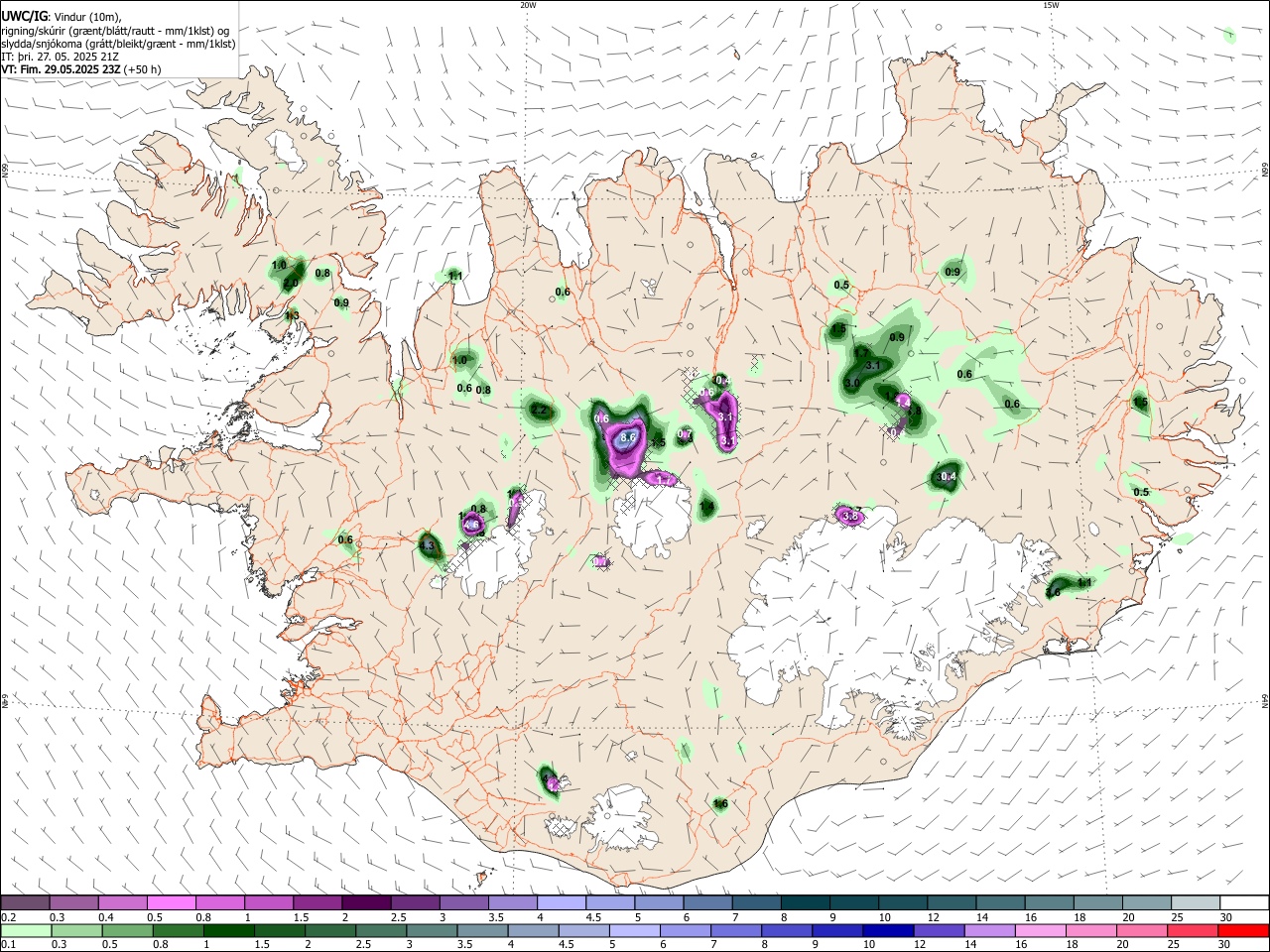Click the 0.2–0.3 swatch in upper legend row
The height and width of the screenshot is (952, 1270).
tap(25, 902)
